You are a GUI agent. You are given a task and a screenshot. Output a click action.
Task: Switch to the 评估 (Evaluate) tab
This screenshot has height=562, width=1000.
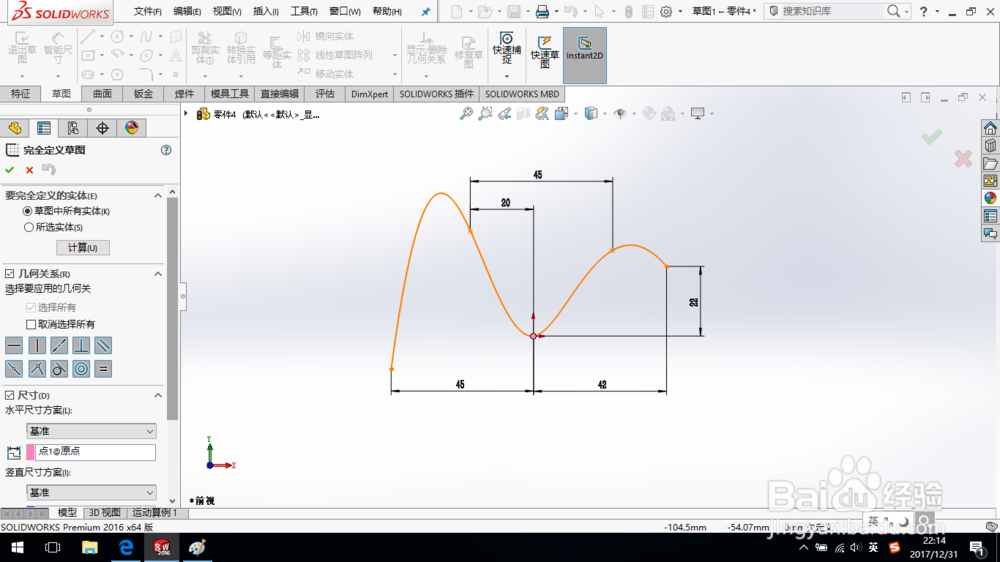click(325, 94)
